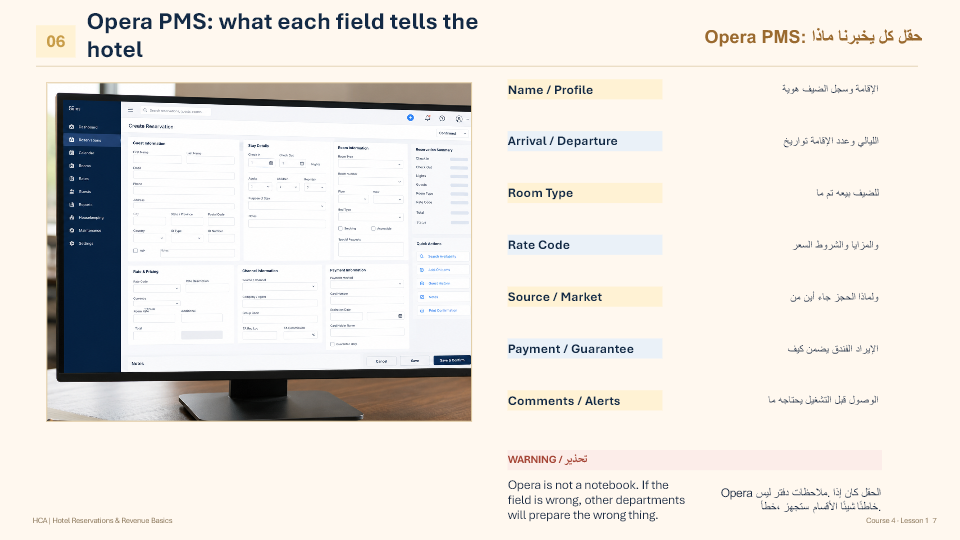960x540 pixels.
Task: Click the search reservations field at top
Action: tap(176, 111)
